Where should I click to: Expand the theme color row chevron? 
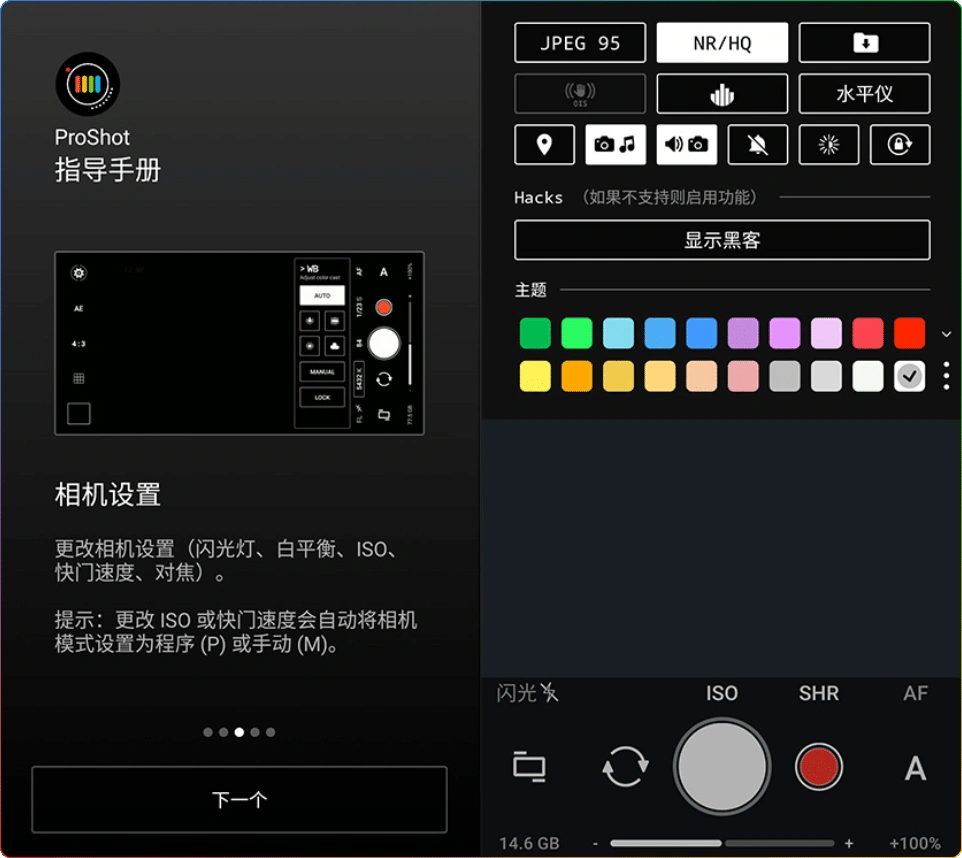[946, 333]
